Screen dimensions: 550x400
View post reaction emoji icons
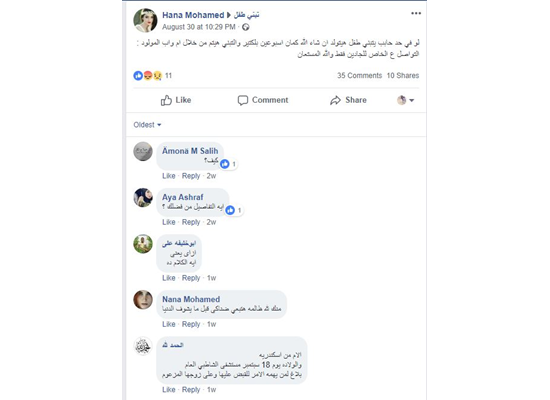tap(148, 75)
